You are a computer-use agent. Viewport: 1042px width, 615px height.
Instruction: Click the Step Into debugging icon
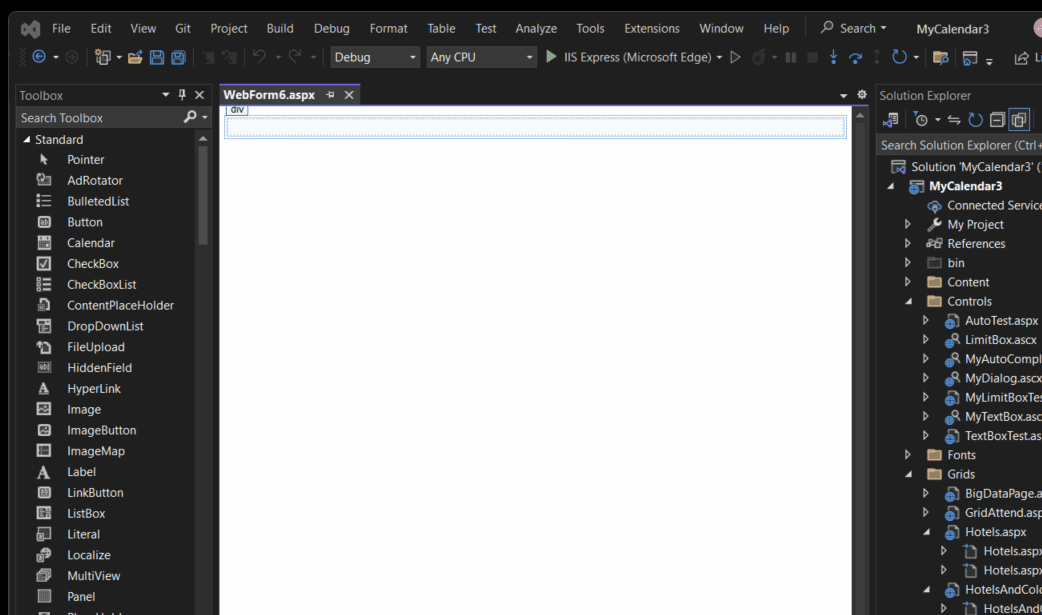click(x=834, y=58)
